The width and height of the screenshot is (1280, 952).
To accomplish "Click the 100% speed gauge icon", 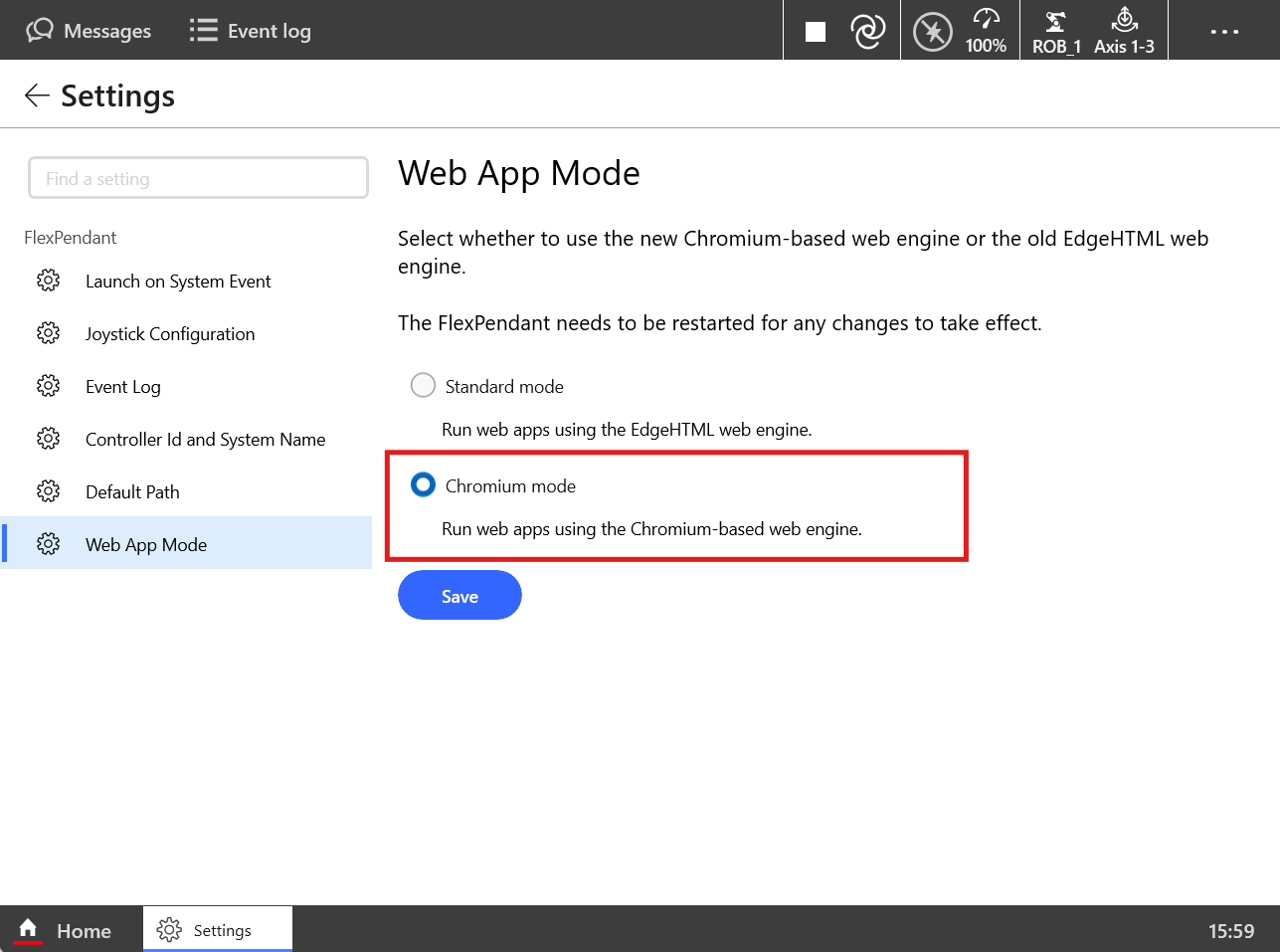I will pyautogui.click(x=986, y=31).
